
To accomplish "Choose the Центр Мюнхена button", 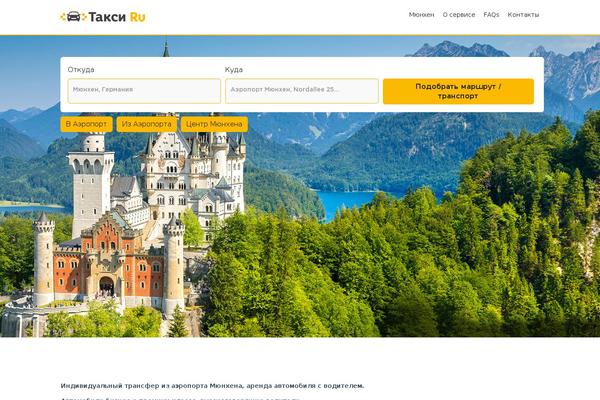I will [x=214, y=124].
